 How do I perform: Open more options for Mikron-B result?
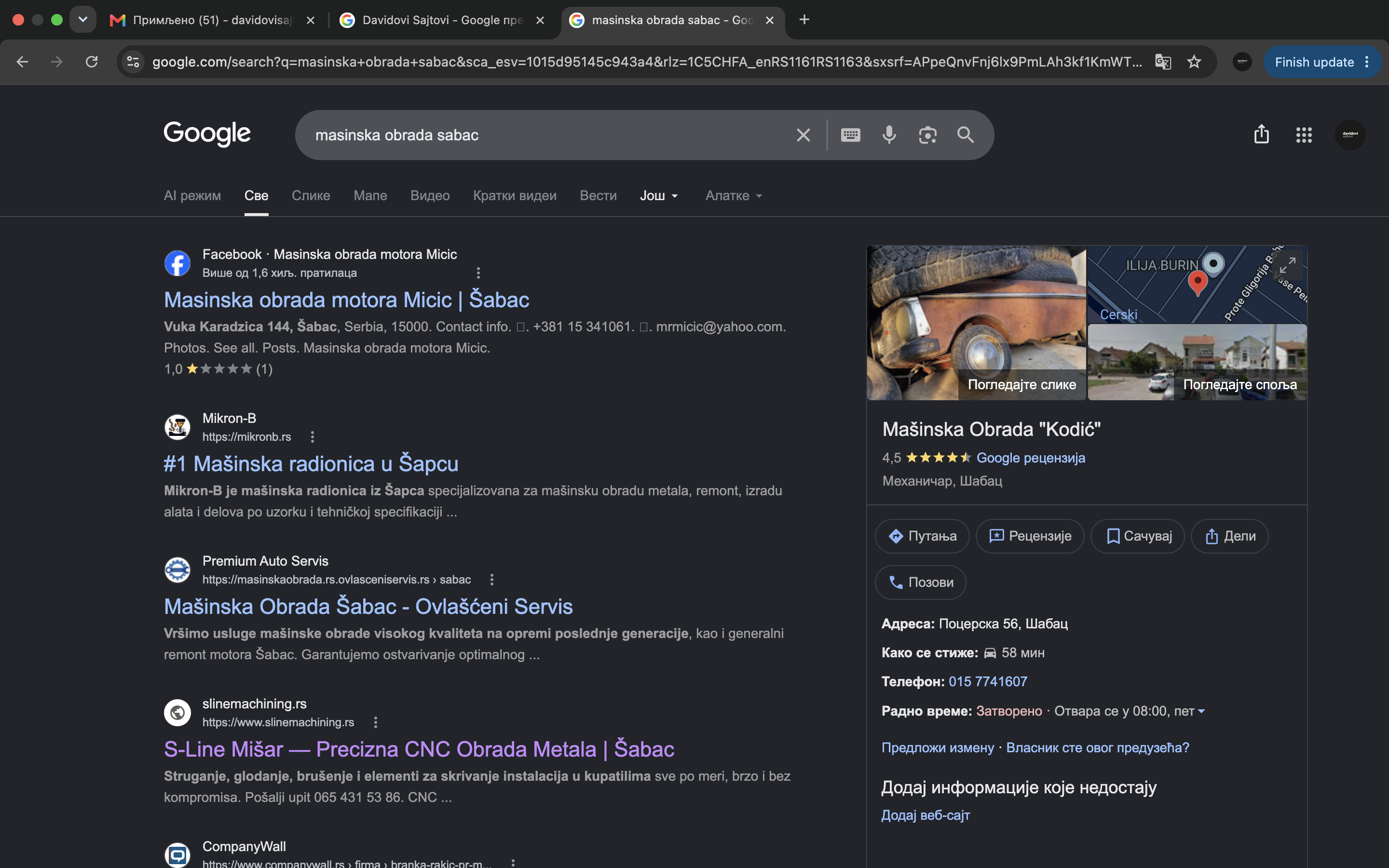[312, 437]
